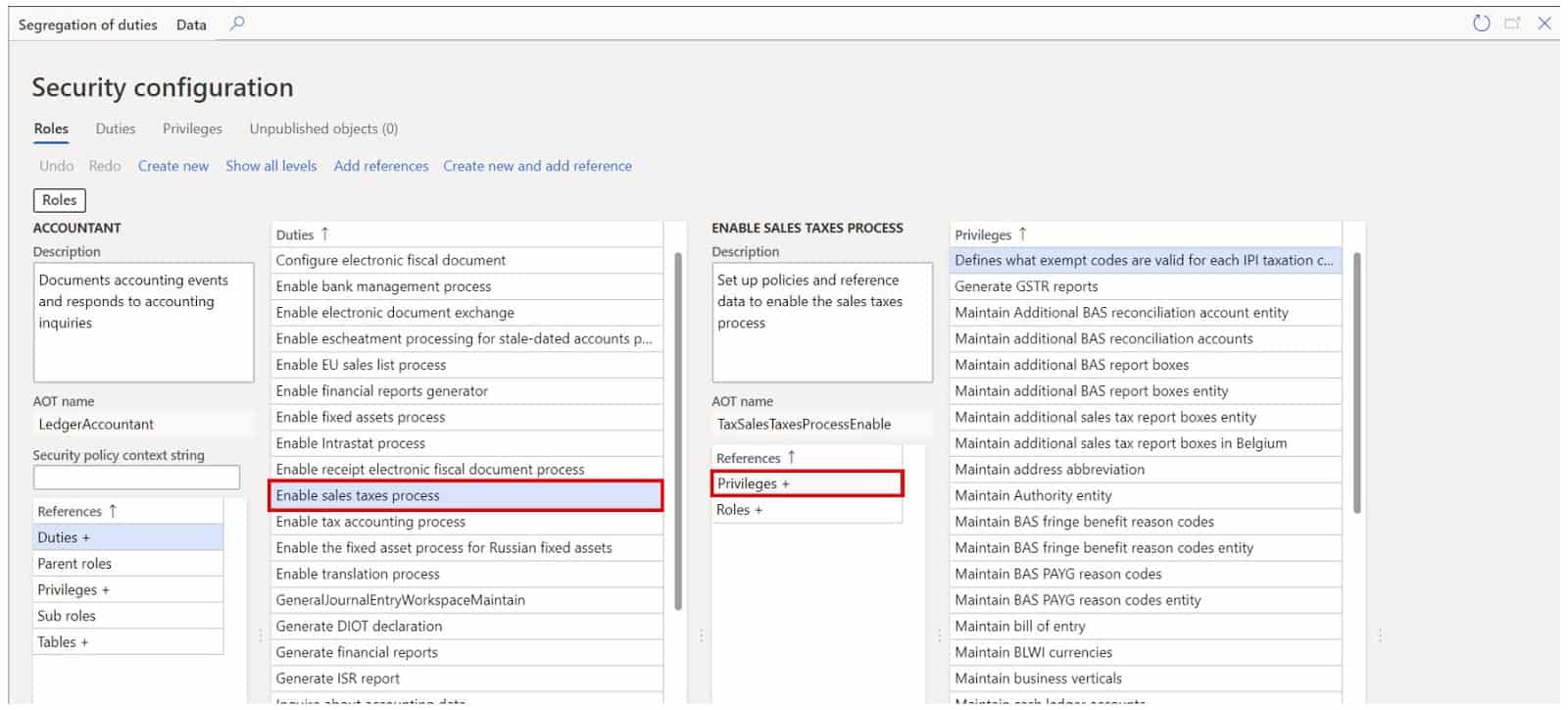The height and width of the screenshot is (710, 1568).
Task: Open the Unpublished objects (0) tab
Action: click(323, 128)
